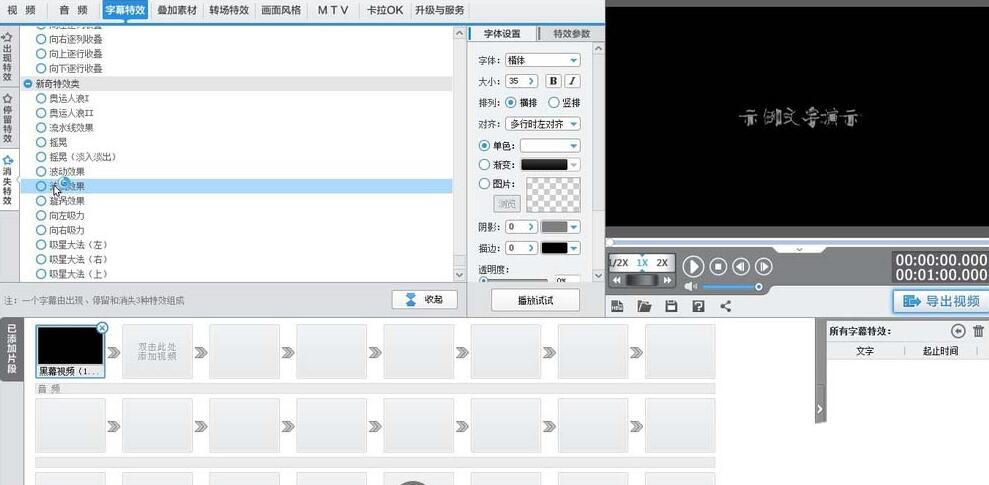Click the 播放试试 preview button

pos(535,300)
